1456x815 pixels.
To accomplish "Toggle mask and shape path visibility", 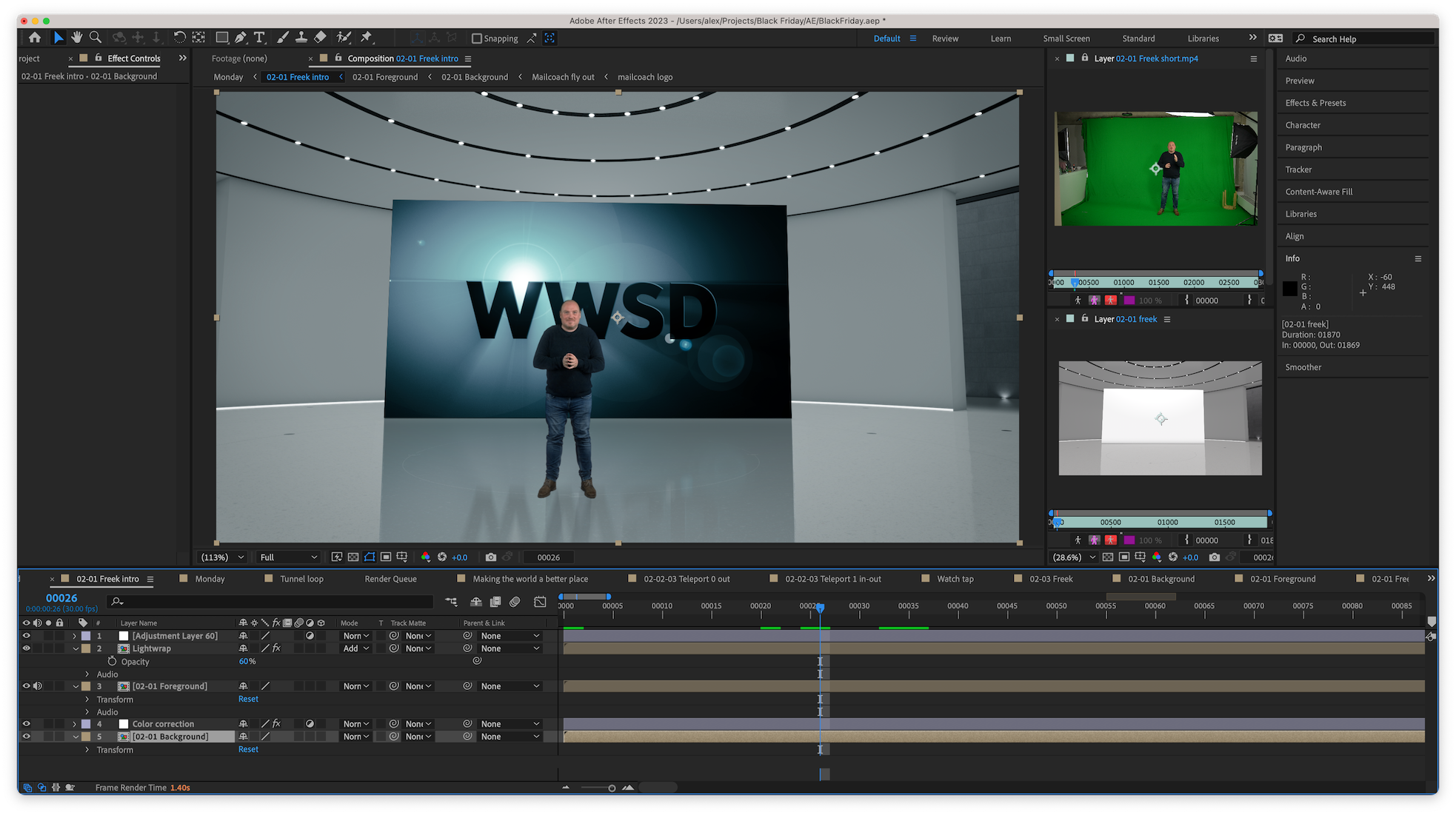I will (370, 557).
